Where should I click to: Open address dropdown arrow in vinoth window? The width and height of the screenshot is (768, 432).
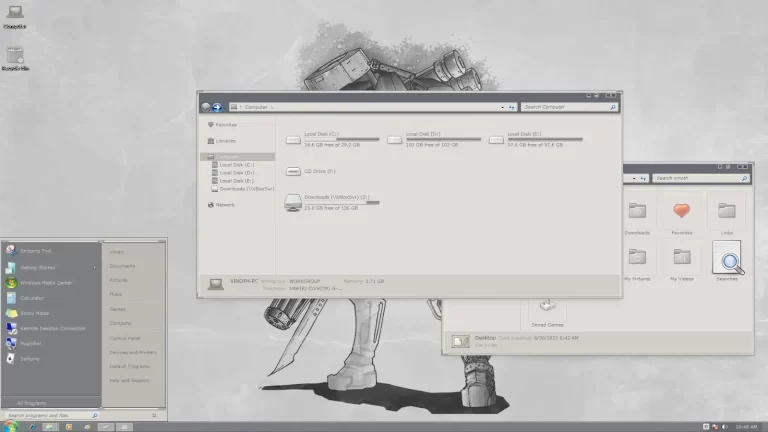coord(634,178)
